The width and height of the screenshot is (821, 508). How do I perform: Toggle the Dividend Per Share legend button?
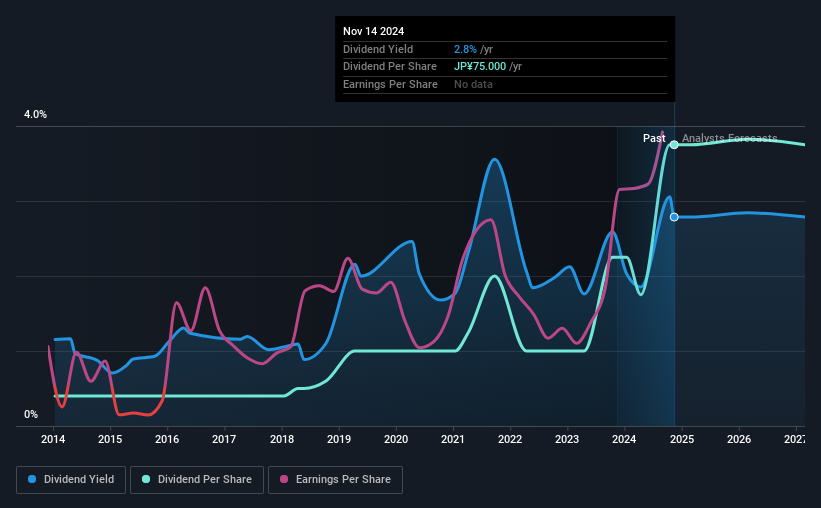pos(197,480)
